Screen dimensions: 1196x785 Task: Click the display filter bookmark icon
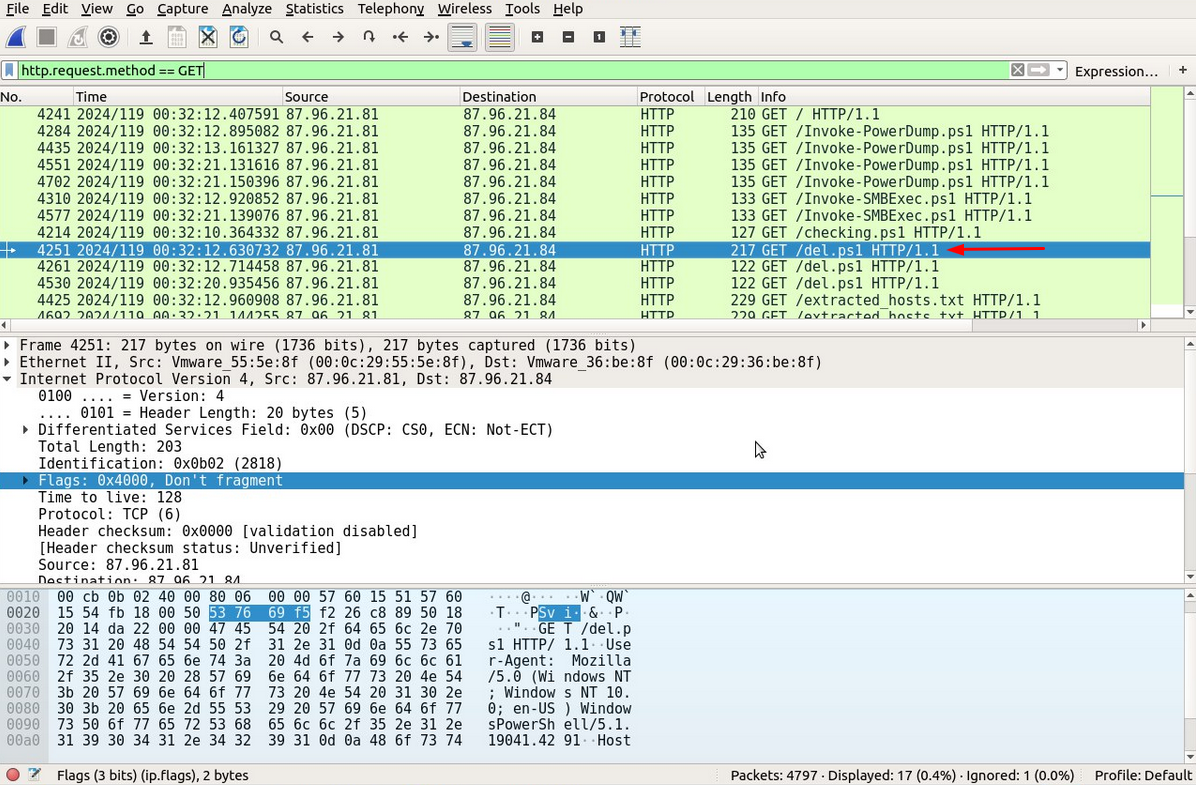pyautogui.click(x=10, y=71)
